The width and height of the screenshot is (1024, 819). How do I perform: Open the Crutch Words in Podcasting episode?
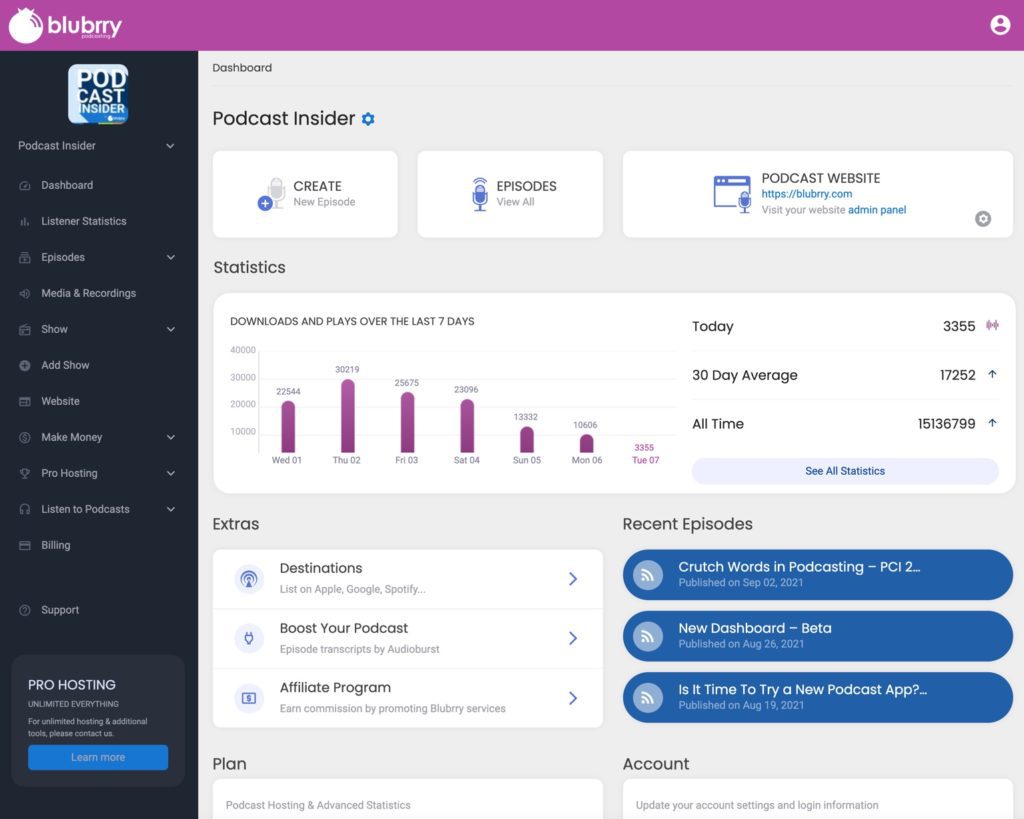[818, 575]
